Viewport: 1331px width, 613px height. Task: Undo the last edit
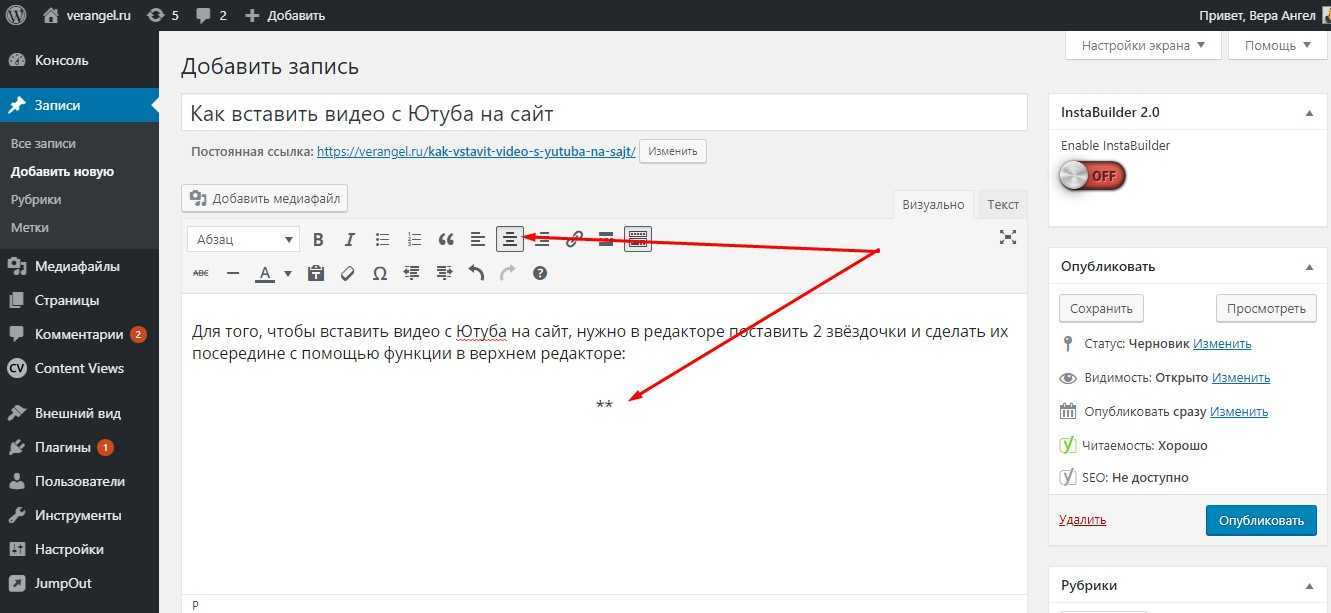476,273
